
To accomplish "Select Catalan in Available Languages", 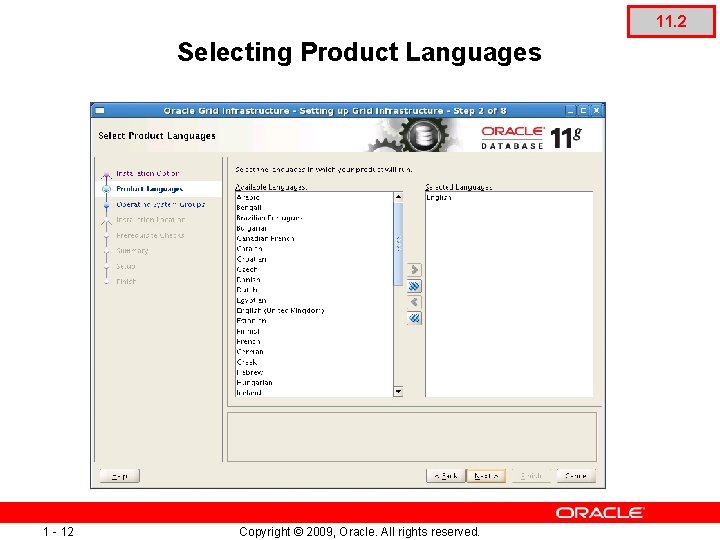I will (314, 249).
